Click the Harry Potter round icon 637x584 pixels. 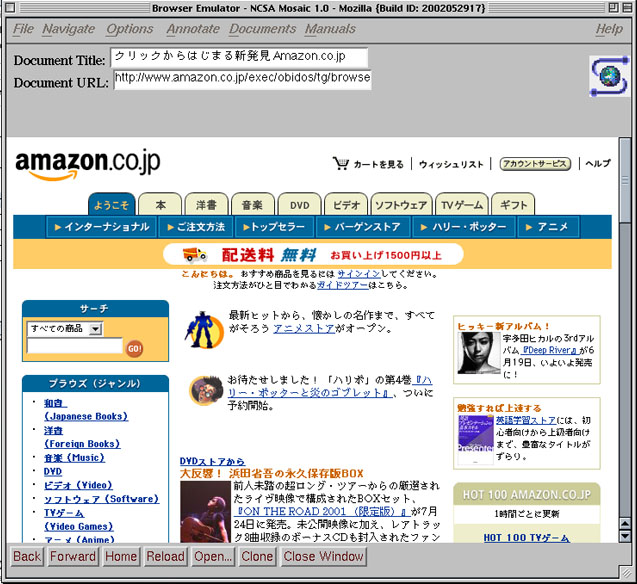[x=206, y=390]
